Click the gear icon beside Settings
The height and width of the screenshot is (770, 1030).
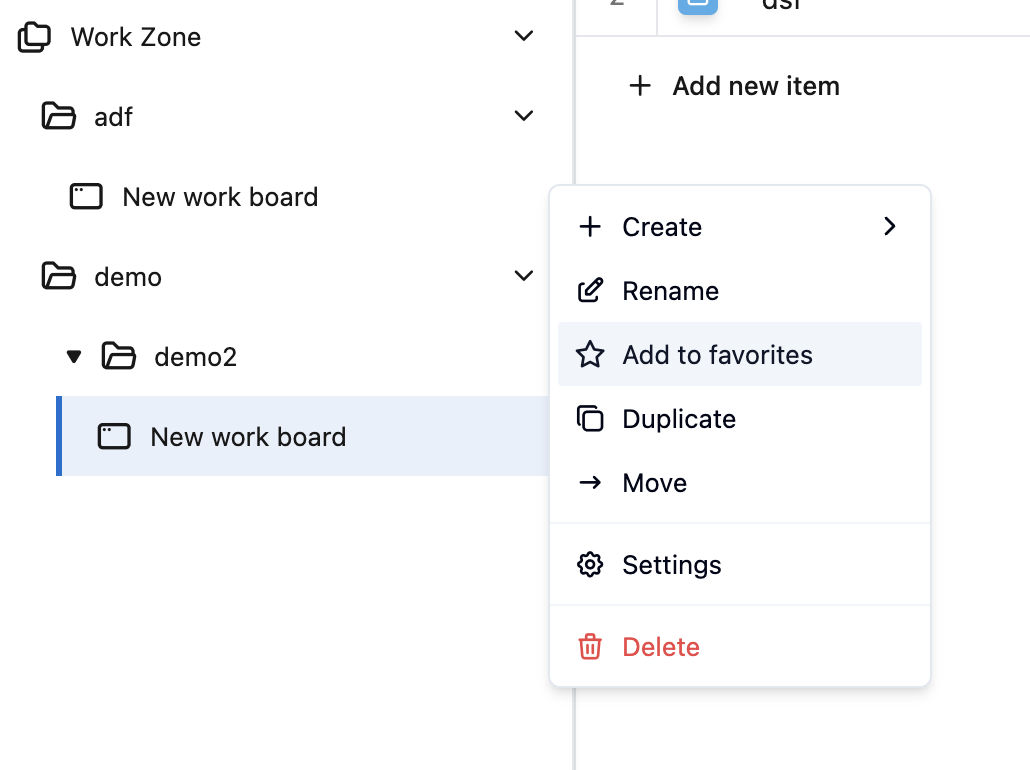[590, 565]
